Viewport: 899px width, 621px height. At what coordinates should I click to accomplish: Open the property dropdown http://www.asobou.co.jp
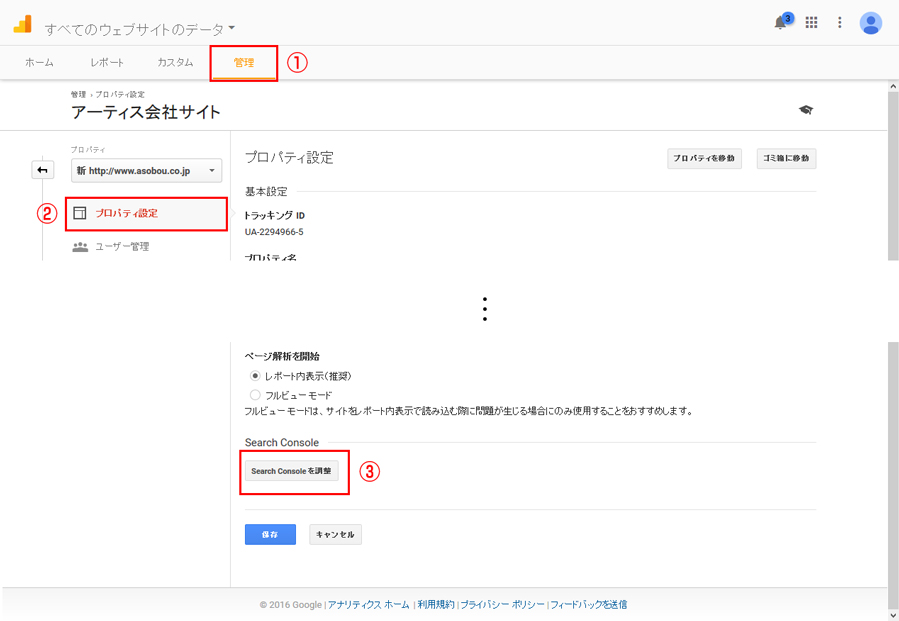(146, 170)
